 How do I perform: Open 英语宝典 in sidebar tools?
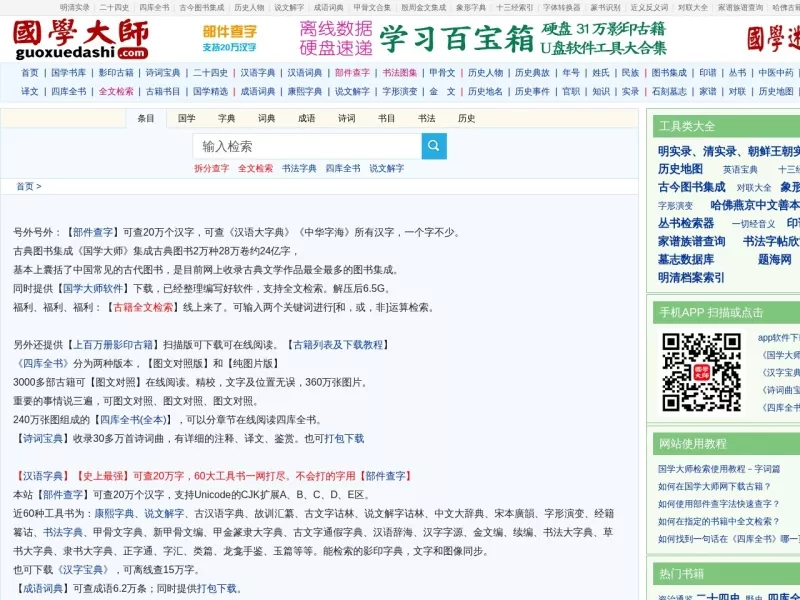coord(740,170)
